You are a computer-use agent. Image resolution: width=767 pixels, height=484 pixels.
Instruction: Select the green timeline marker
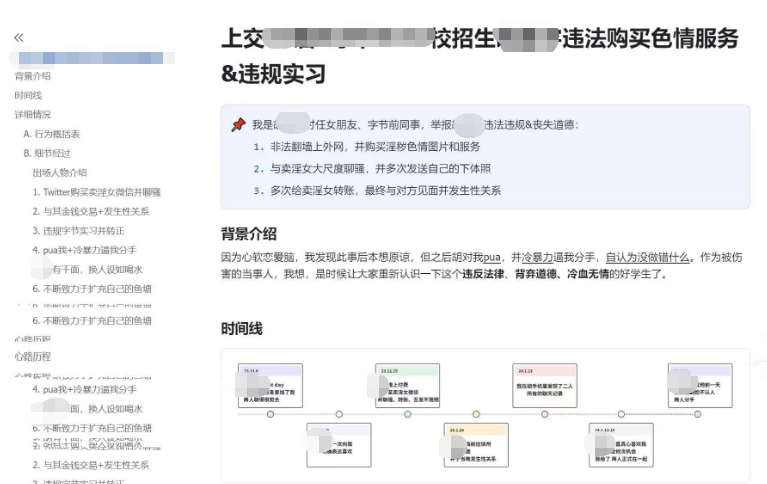point(407,414)
